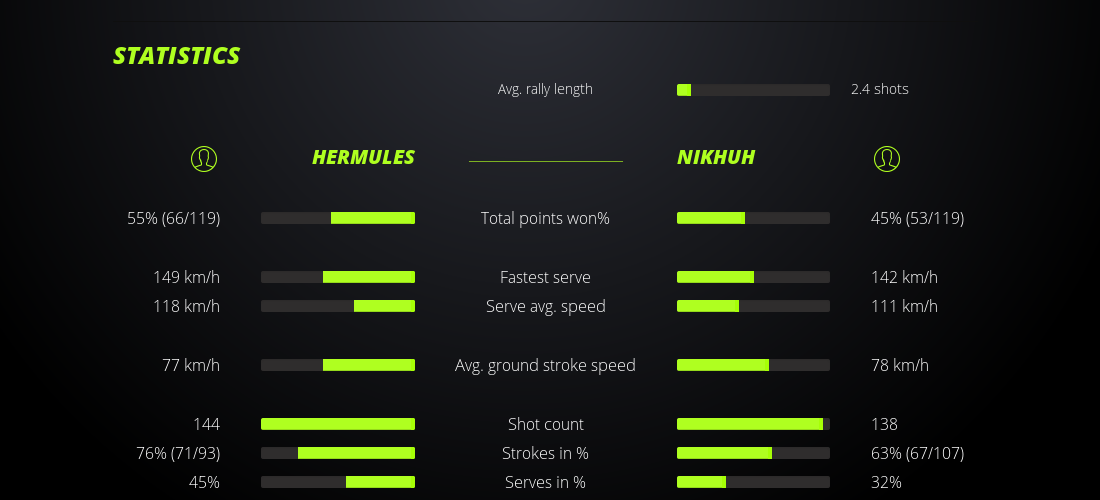Select the Serves in % label
1100x500 pixels.
tap(545, 482)
